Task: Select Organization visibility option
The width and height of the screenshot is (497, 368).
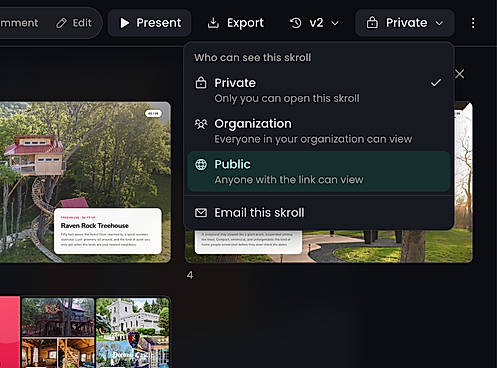Action: 319,131
